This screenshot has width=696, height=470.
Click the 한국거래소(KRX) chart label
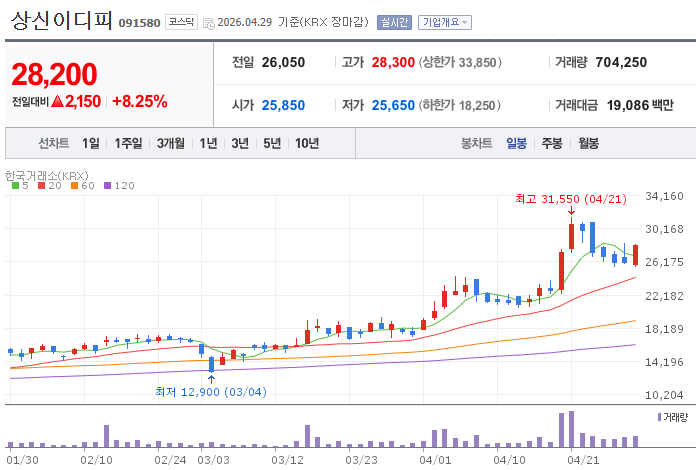(x=47, y=176)
